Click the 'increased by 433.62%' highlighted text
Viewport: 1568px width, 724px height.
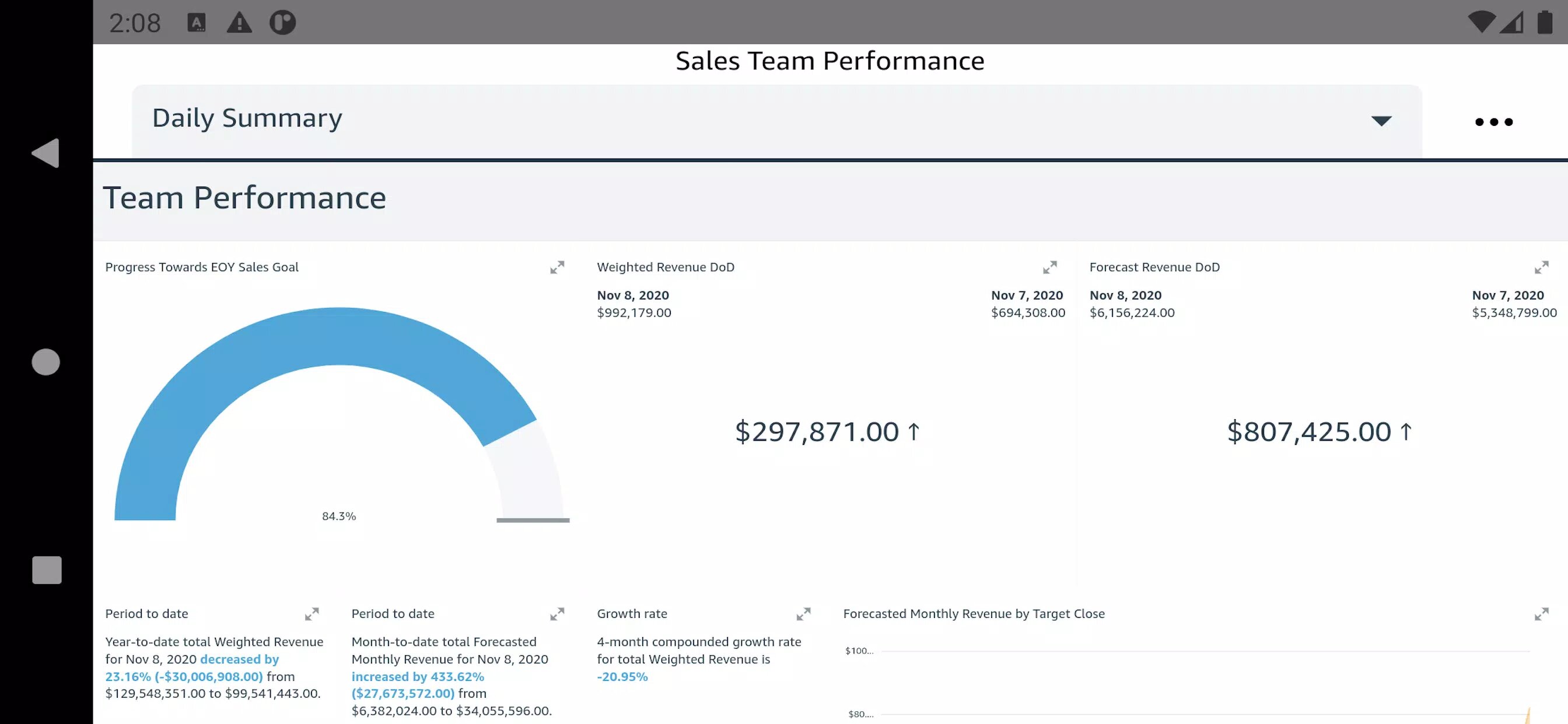tap(418, 677)
